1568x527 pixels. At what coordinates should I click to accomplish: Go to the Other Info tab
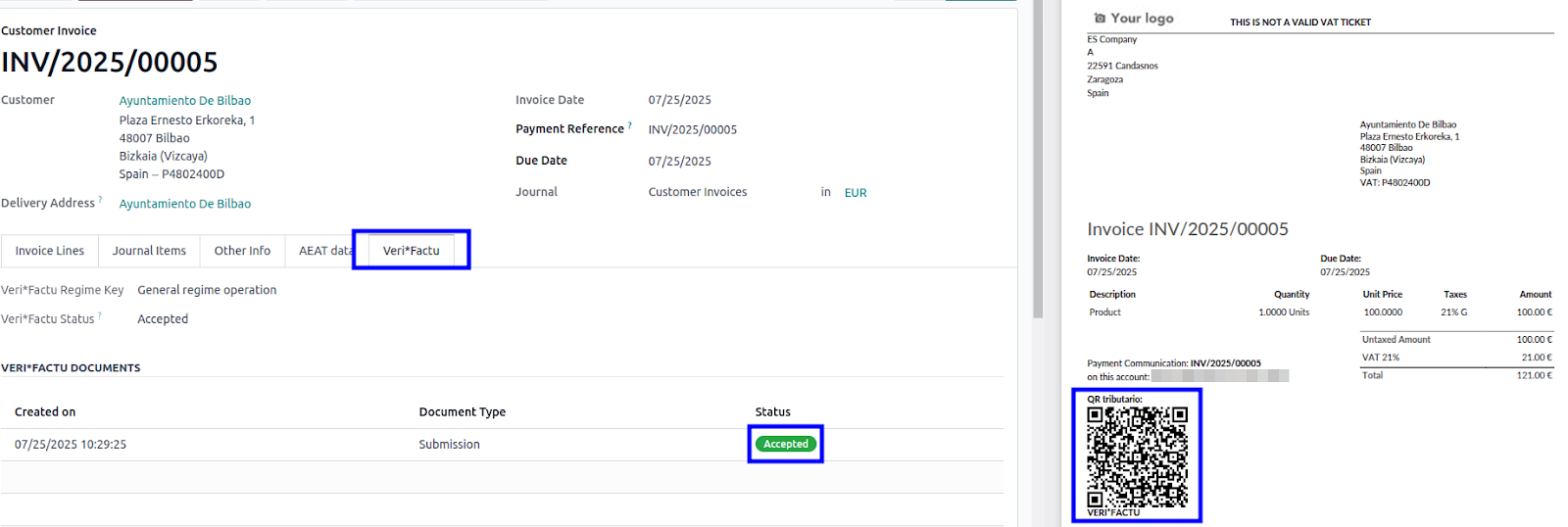tap(242, 251)
